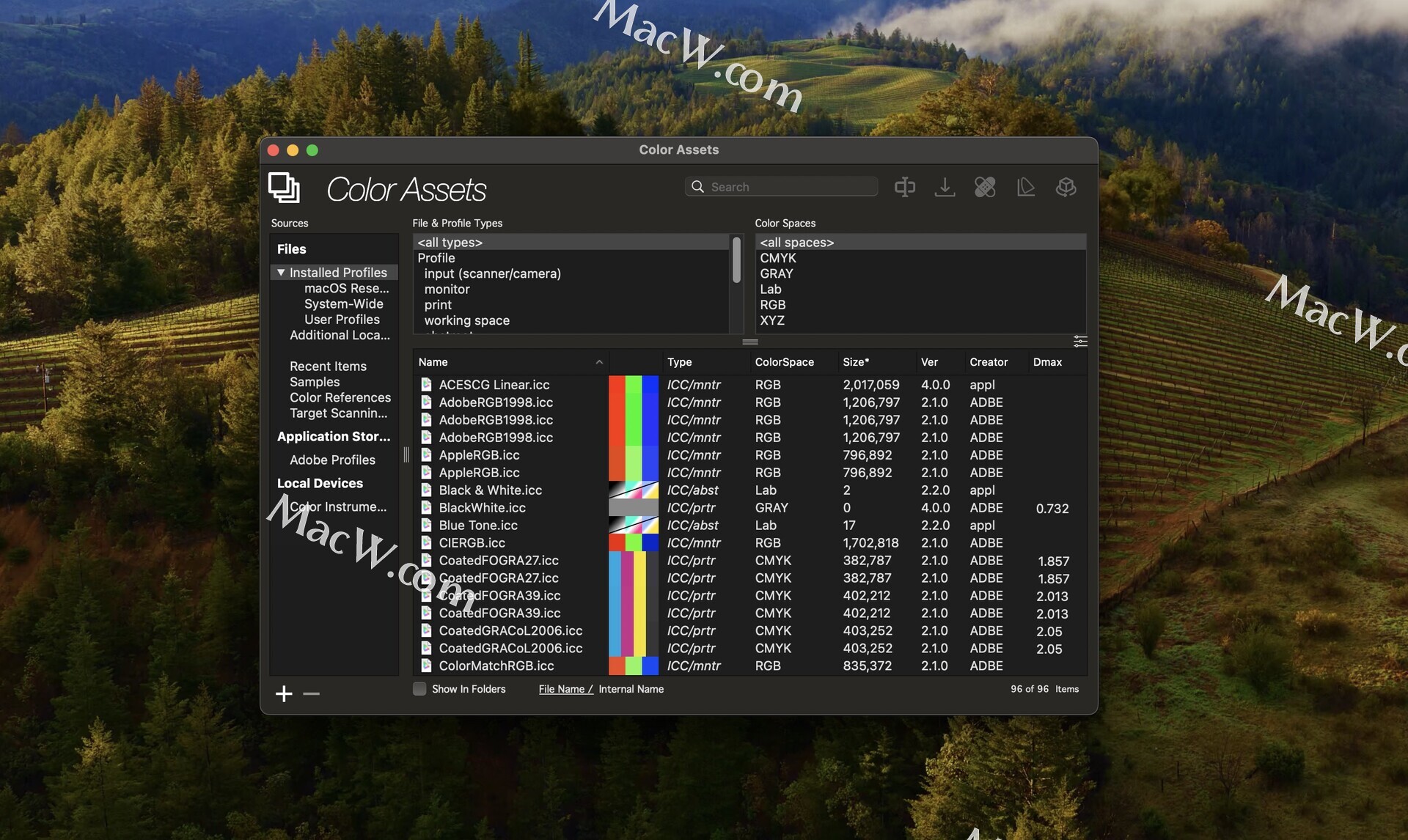Open Target Scannin... source
1408x840 pixels.
click(x=338, y=413)
